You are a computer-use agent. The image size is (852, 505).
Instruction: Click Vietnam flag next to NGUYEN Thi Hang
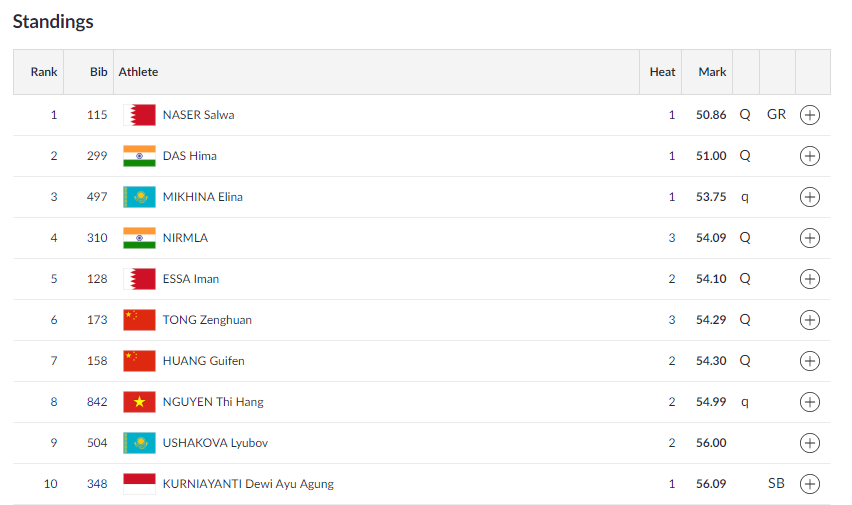[x=139, y=402]
